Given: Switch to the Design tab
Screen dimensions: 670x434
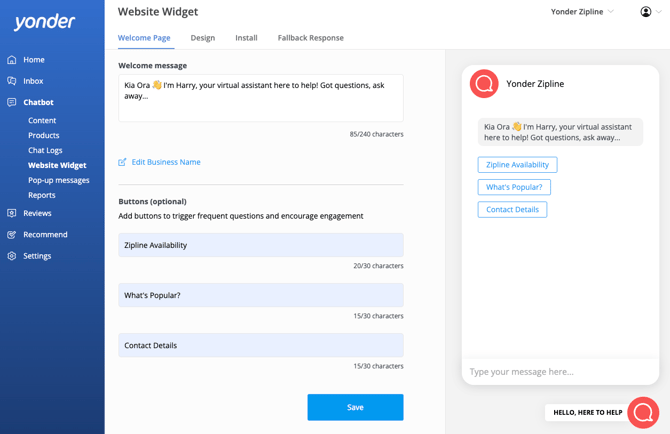Looking at the screenshot, I should pos(203,38).
